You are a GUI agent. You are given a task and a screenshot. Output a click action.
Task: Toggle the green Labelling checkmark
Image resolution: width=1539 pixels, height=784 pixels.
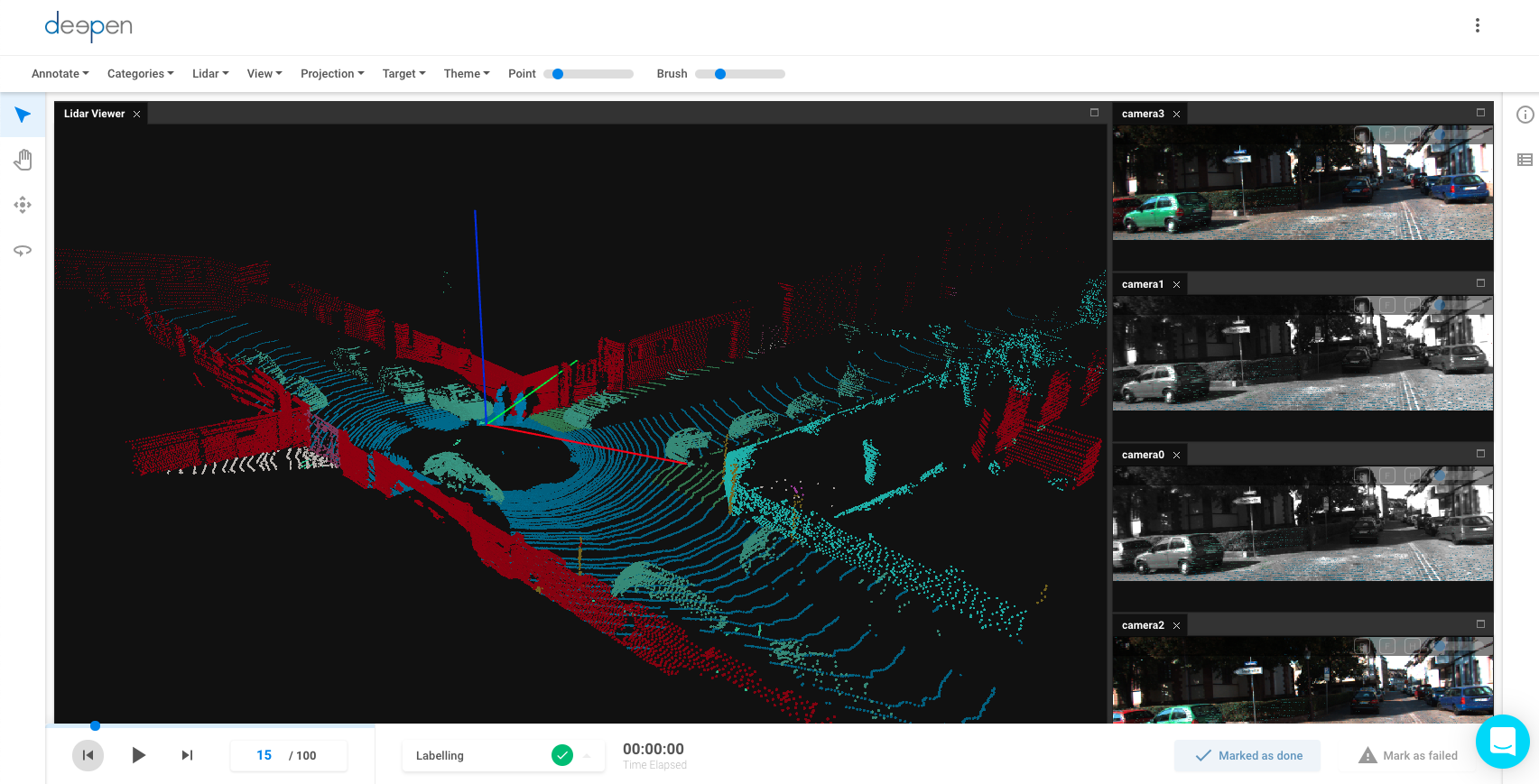click(562, 755)
